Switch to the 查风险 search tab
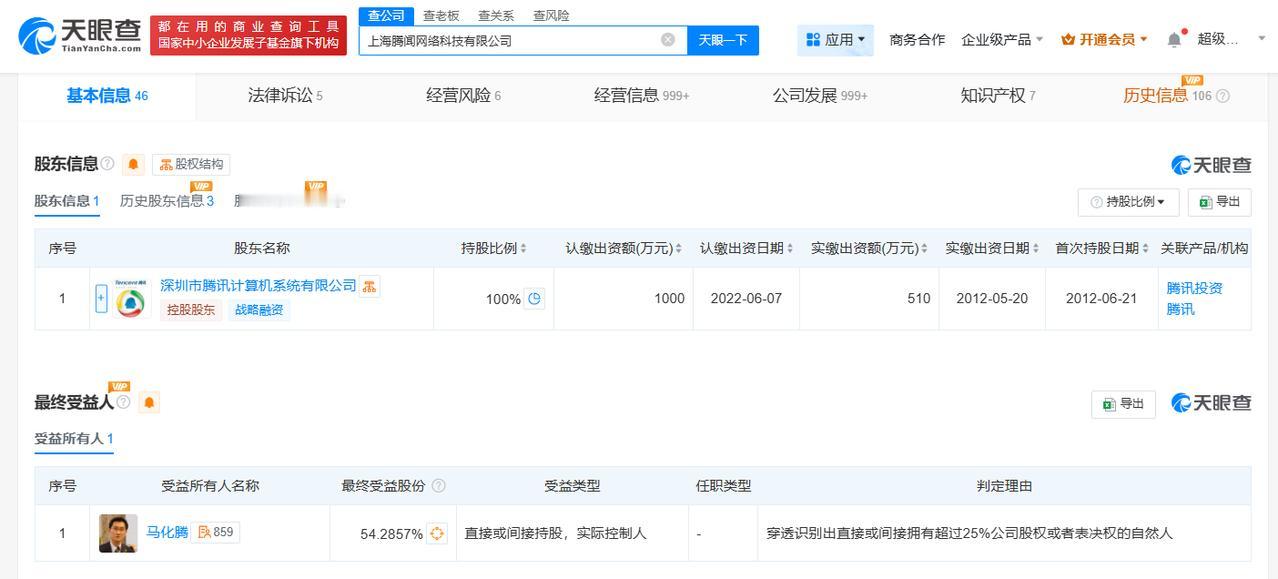This screenshot has height=579, width=1278. click(551, 16)
